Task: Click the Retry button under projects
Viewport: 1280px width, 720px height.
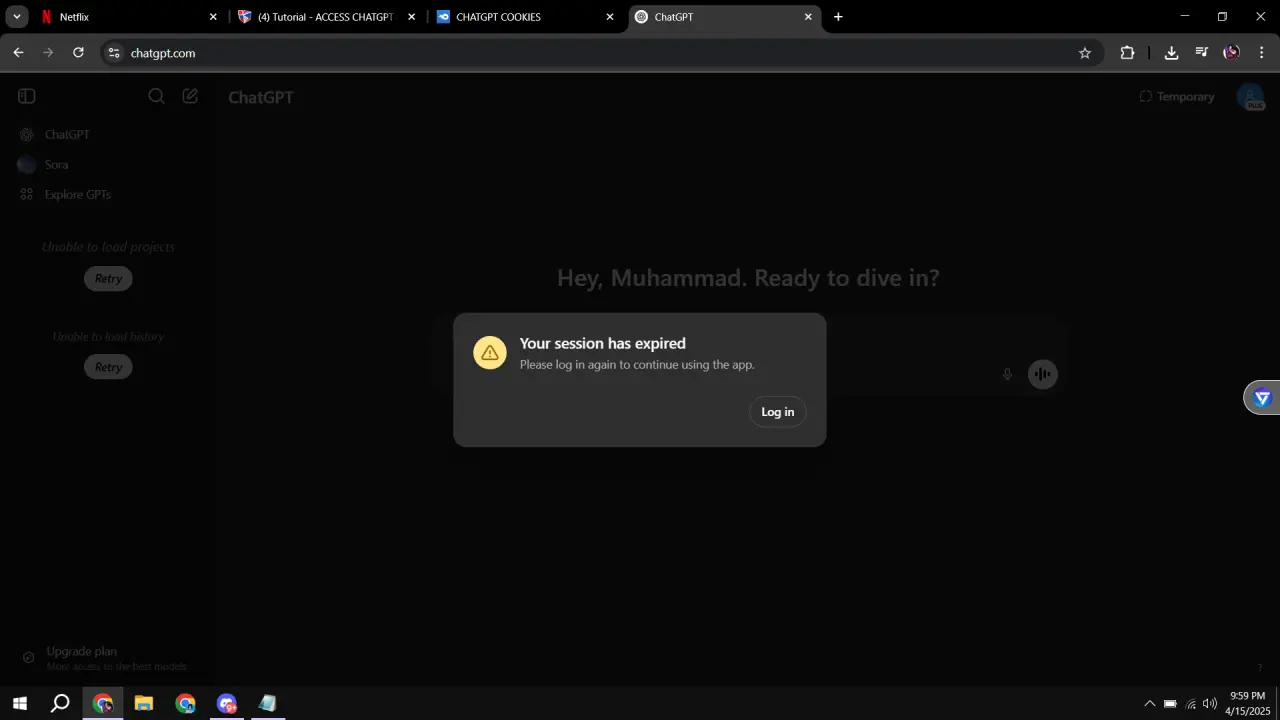Action: (108, 279)
